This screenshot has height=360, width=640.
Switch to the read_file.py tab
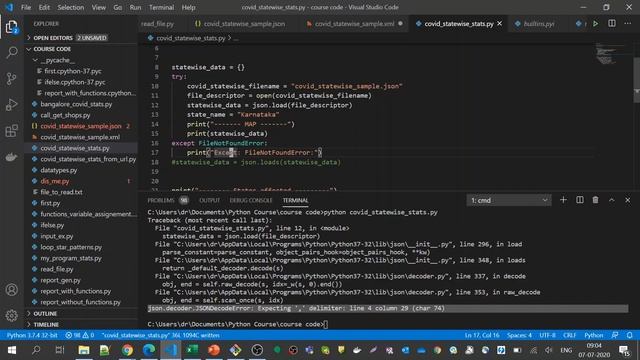pos(157,24)
